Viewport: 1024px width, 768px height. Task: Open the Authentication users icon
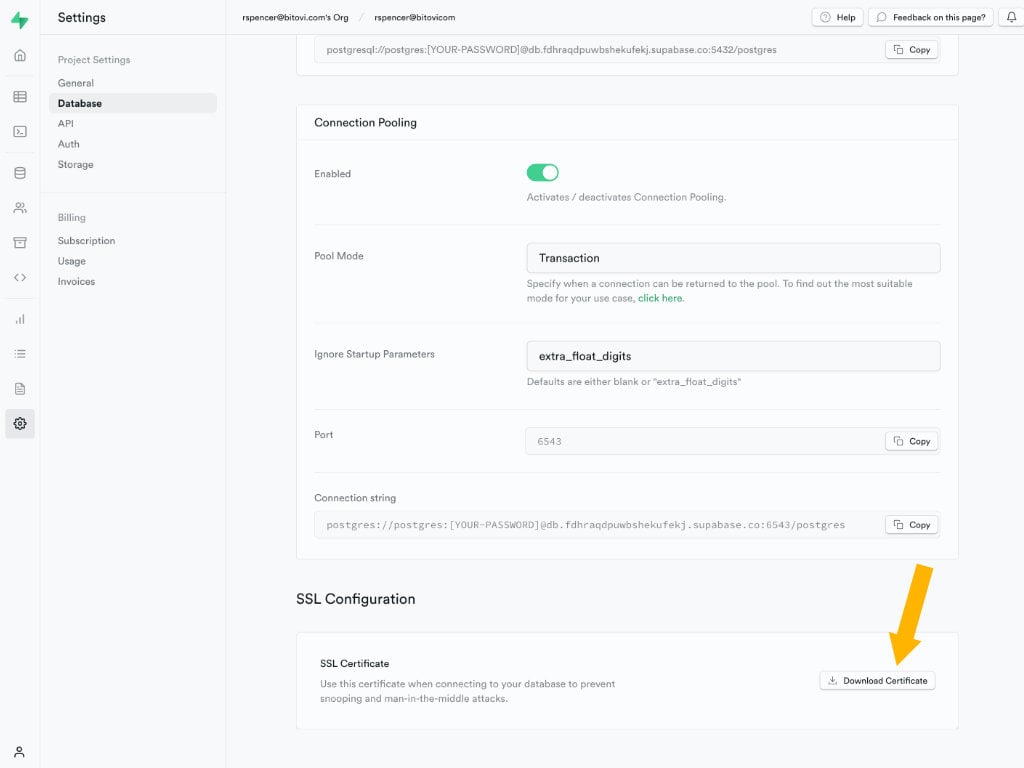[x=20, y=207]
